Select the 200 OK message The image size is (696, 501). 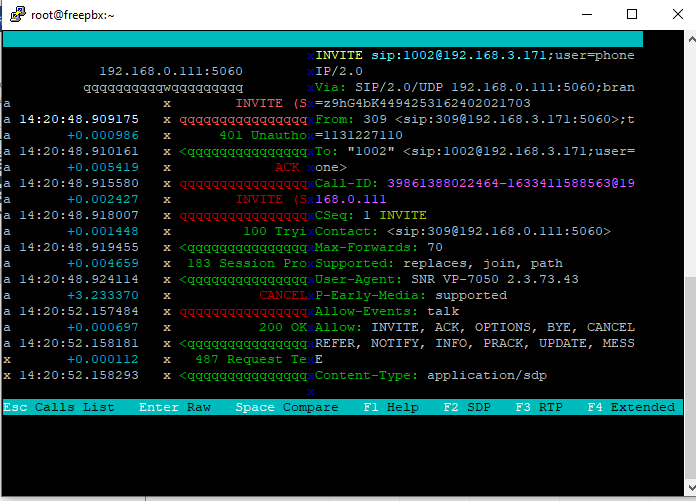283,327
